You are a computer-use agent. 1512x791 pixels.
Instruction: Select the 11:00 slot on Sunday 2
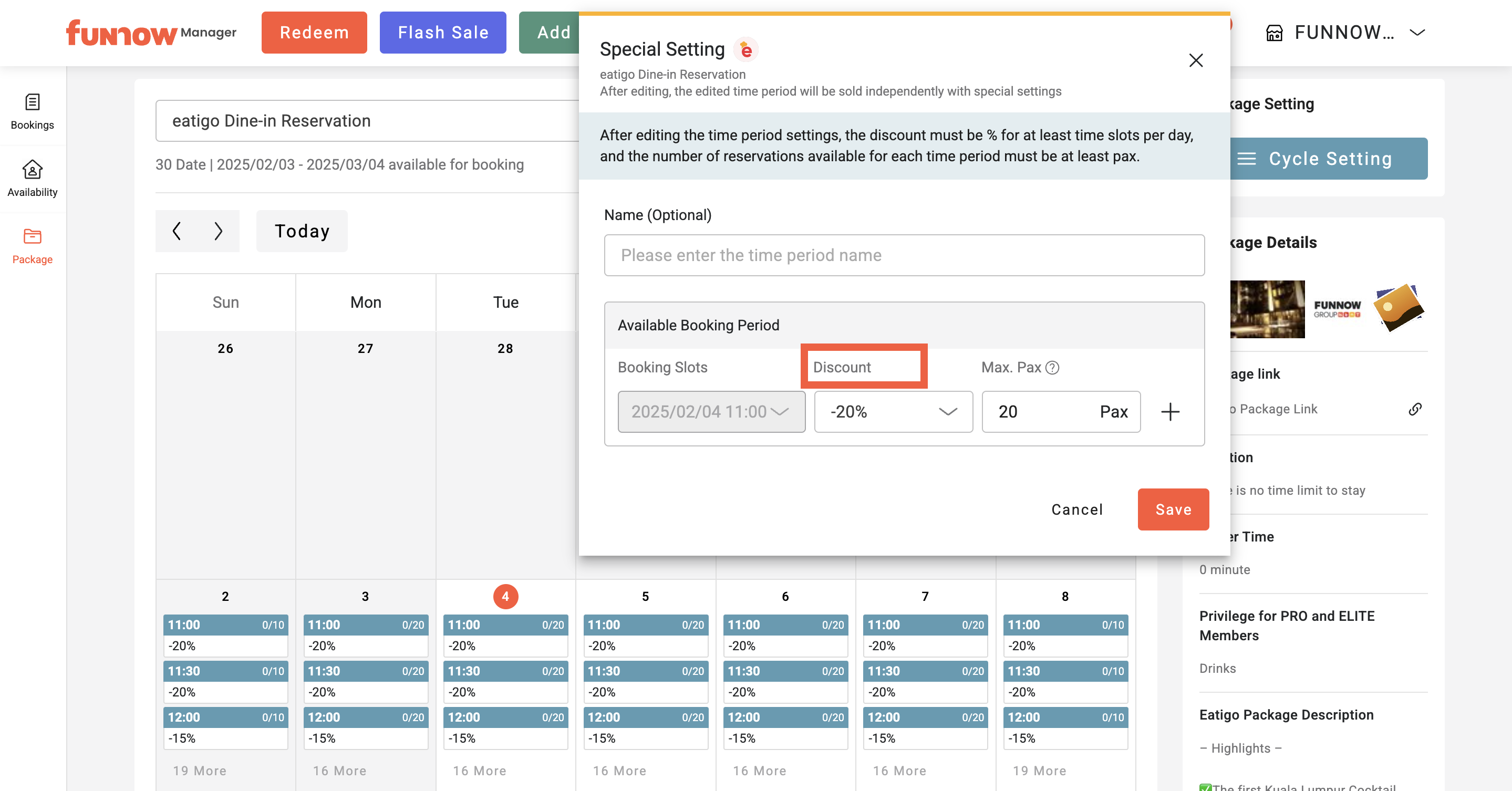click(225, 636)
